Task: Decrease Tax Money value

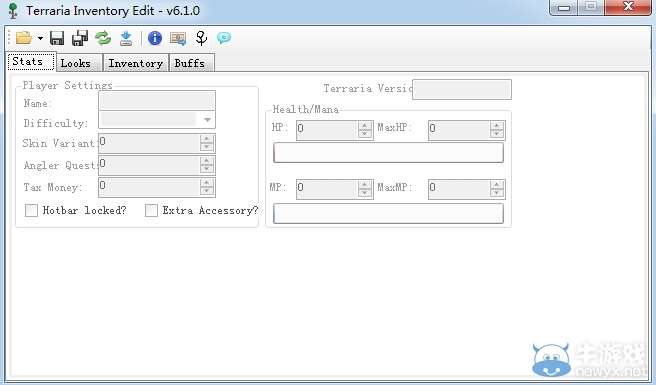Action: [x=207, y=191]
